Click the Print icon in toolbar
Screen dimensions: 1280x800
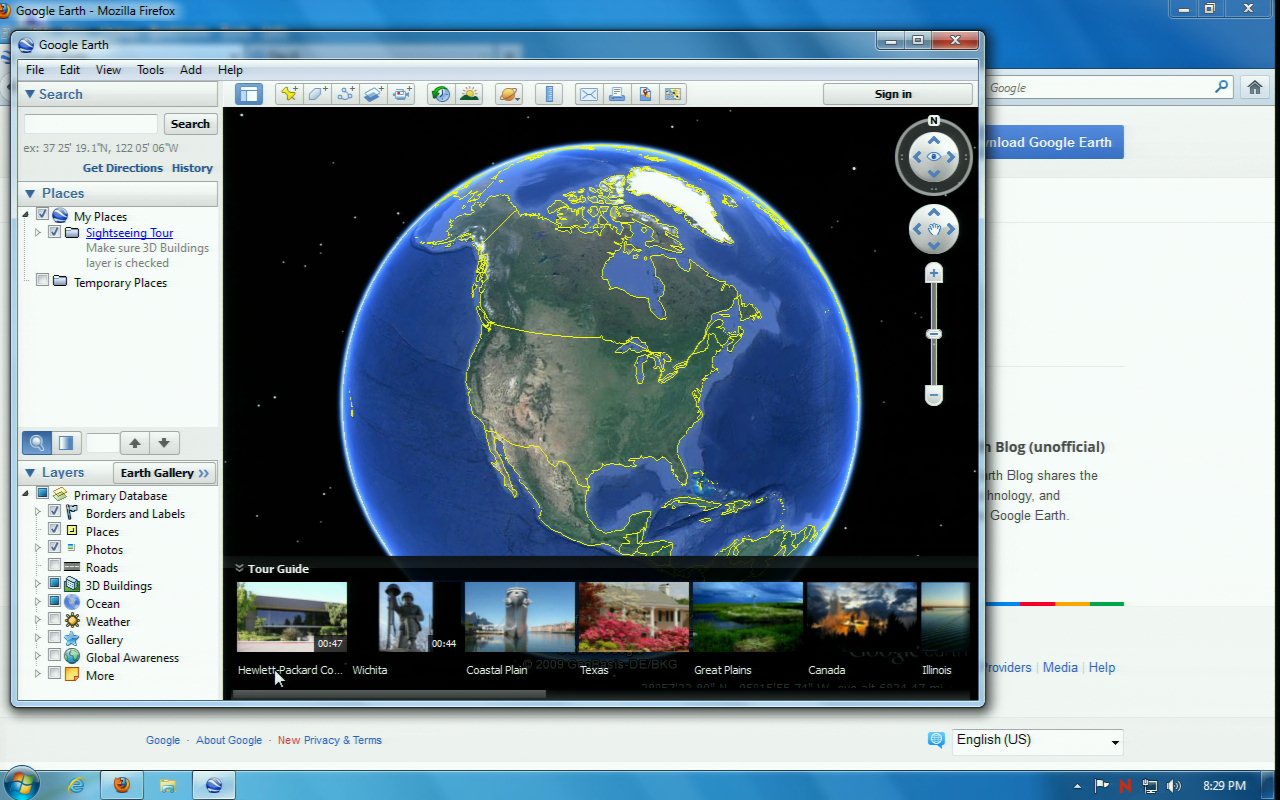617,94
